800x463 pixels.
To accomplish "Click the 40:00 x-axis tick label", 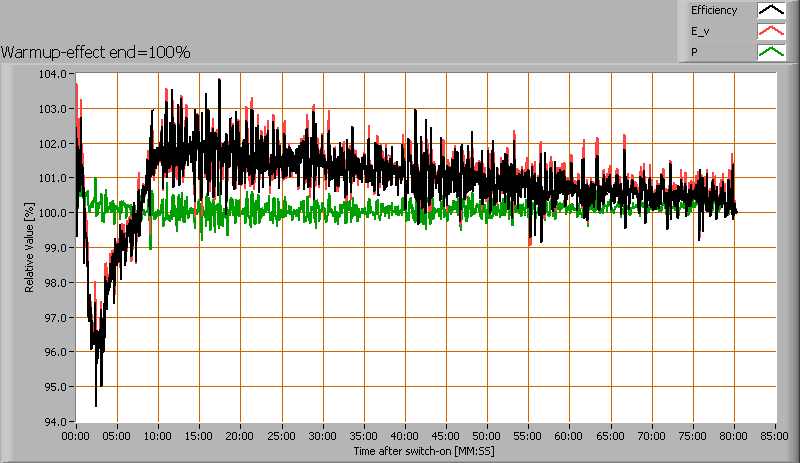I will tap(405, 436).
